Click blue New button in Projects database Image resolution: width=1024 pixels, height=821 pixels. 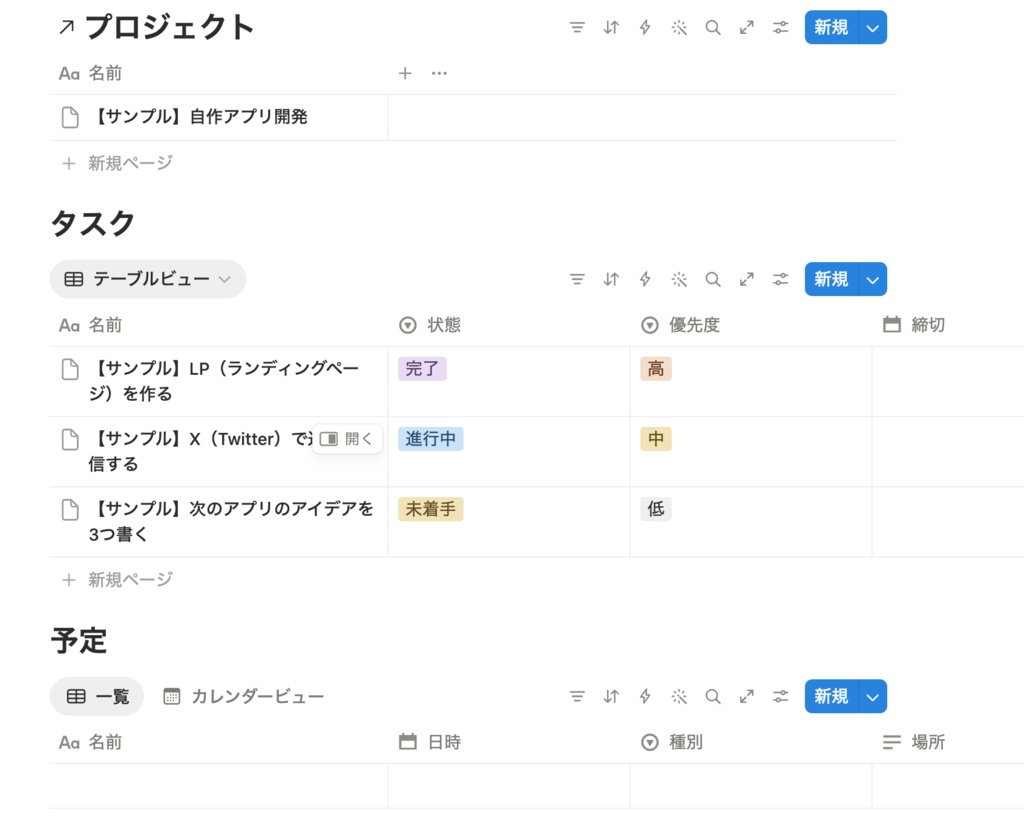[831, 27]
